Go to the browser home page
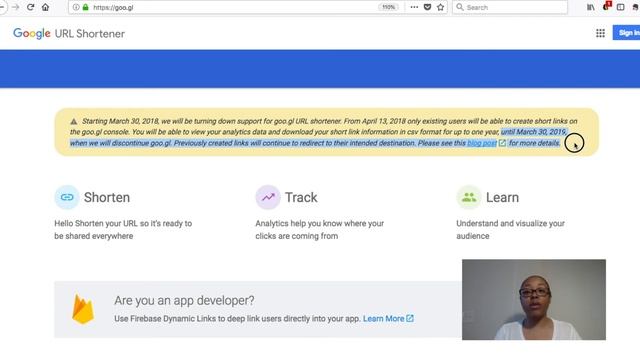This screenshot has height=360, width=640. [x=45, y=7]
